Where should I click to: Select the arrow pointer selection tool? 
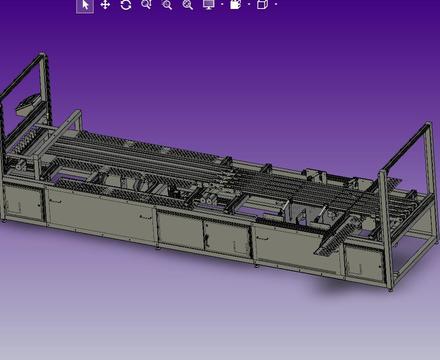[x=85, y=5]
